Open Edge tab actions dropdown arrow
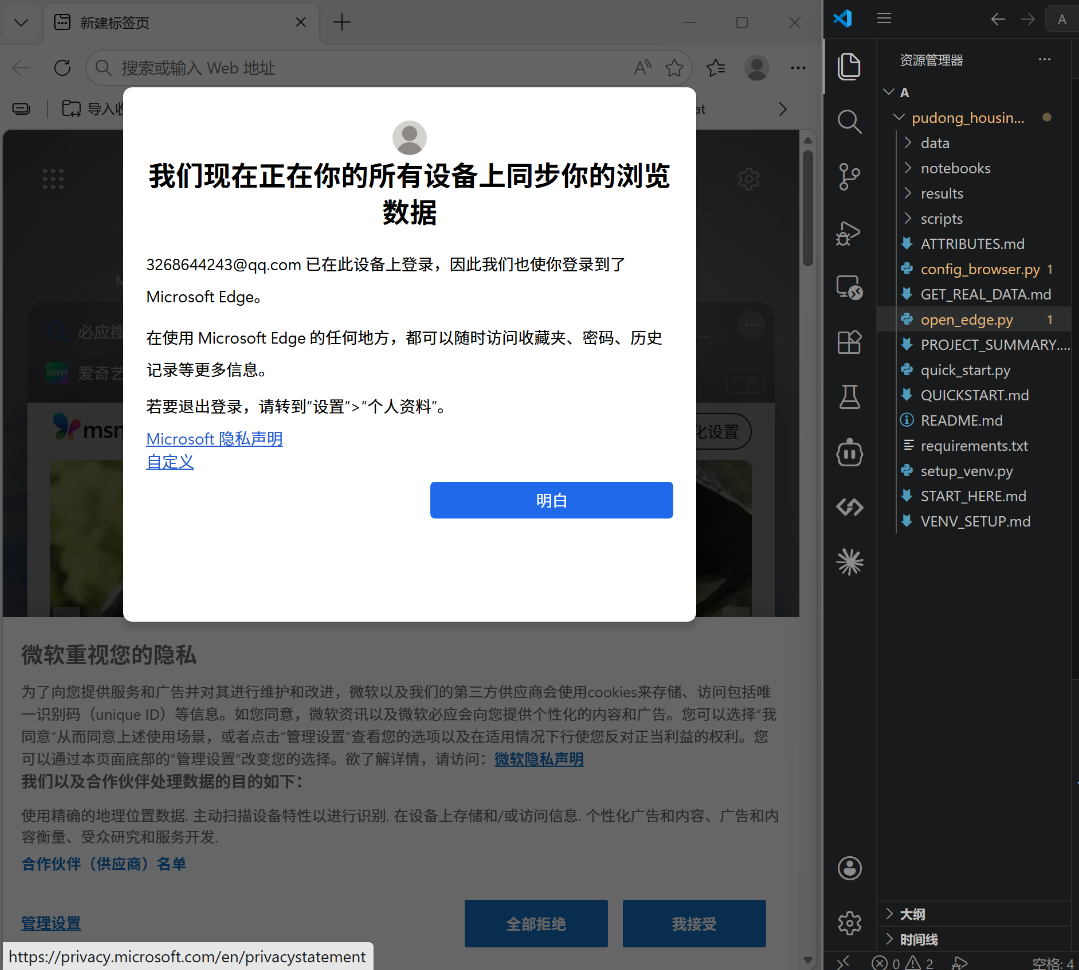 coord(21,23)
